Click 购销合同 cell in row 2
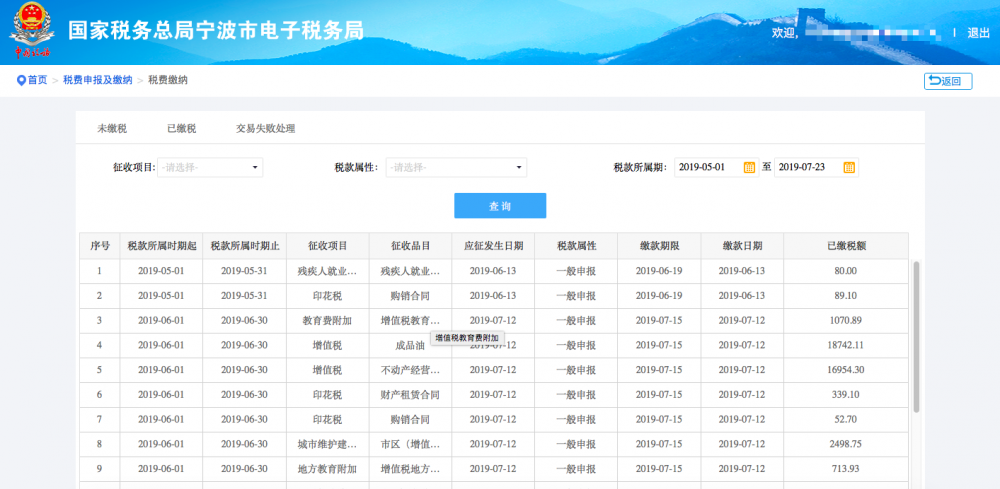The image size is (1000, 489). 410,296
